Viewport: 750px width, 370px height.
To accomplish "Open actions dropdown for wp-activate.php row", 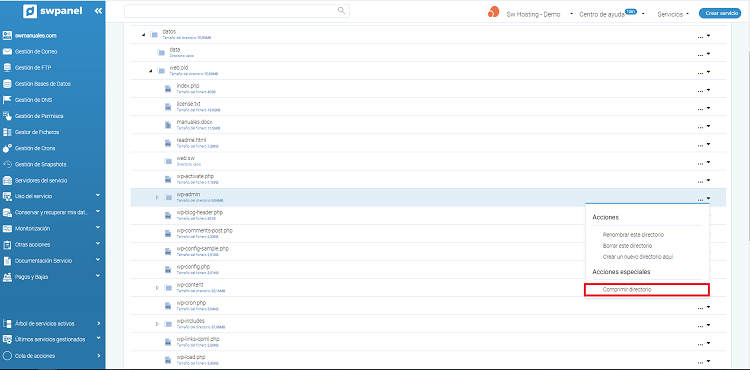I will 703,181.
